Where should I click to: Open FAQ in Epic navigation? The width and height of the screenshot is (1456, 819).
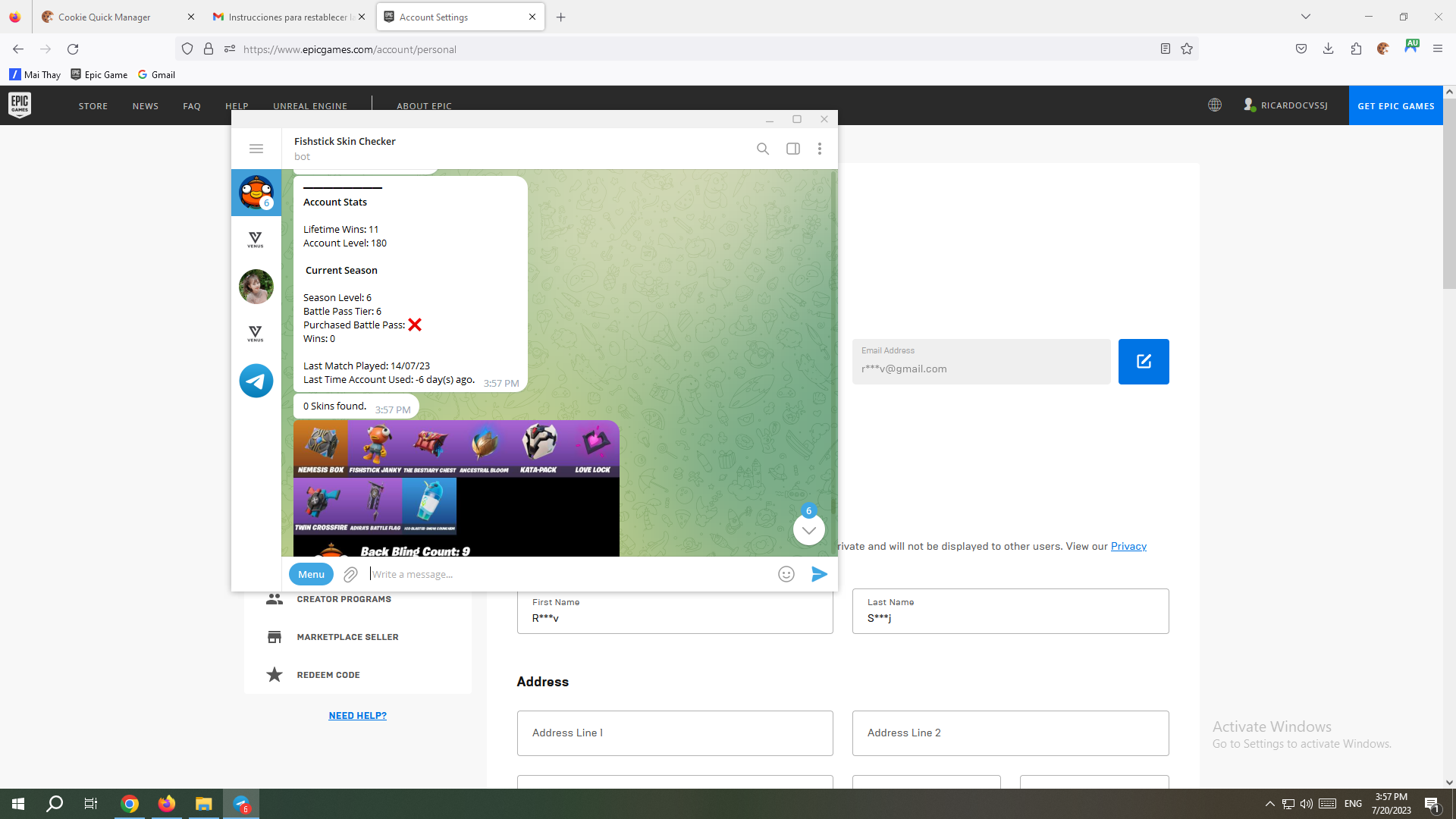tap(192, 106)
